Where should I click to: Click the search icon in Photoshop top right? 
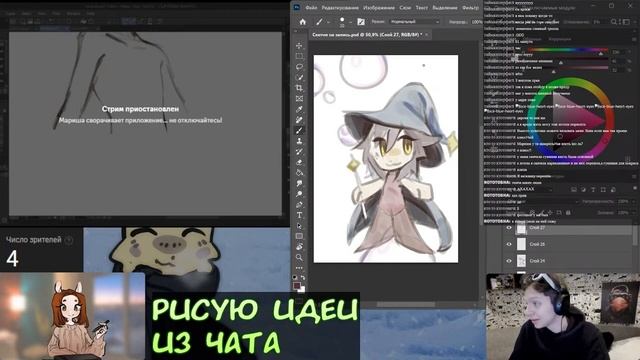(614, 22)
